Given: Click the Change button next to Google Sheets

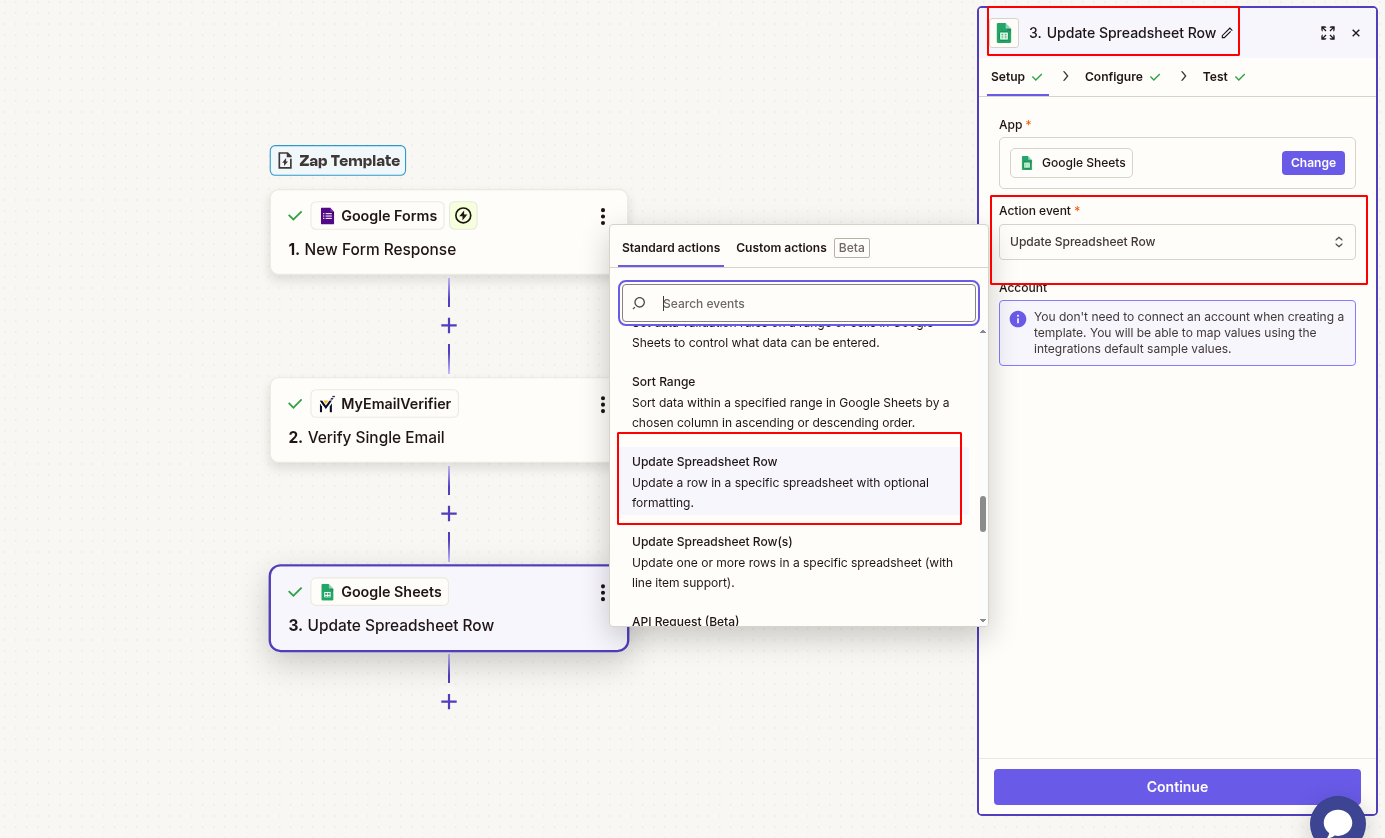Looking at the screenshot, I should pos(1313,162).
